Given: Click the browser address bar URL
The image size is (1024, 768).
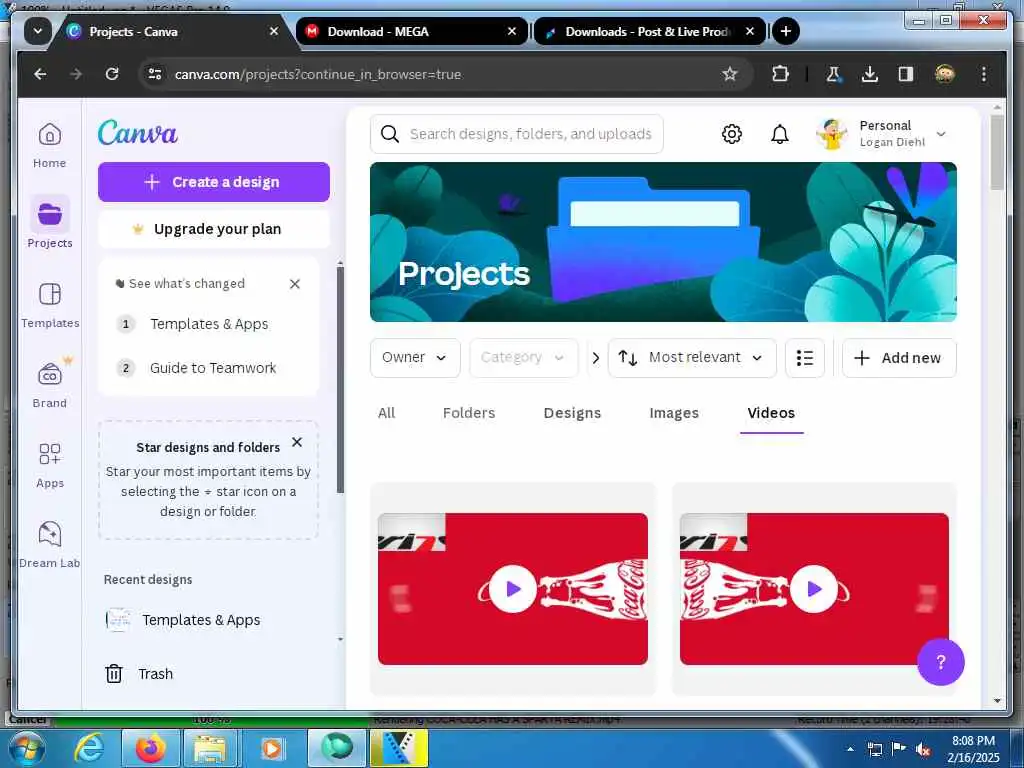Looking at the screenshot, I should [x=318, y=74].
